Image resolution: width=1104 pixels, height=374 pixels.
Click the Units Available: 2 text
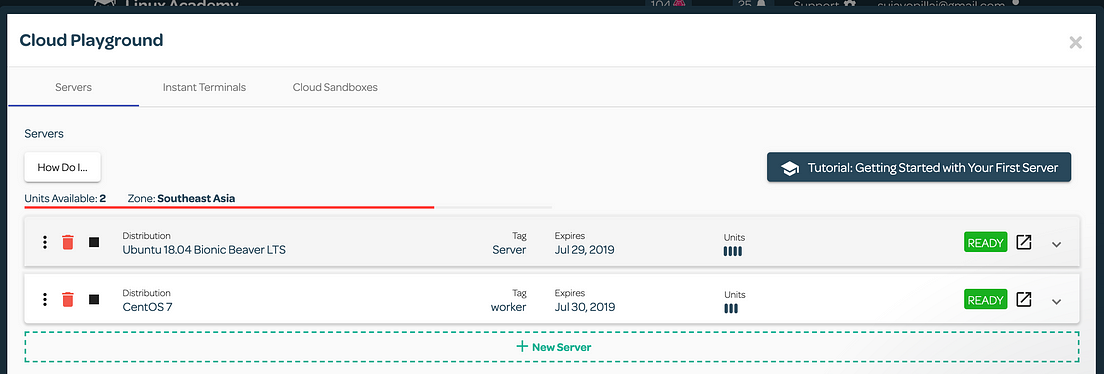click(x=65, y=199)
